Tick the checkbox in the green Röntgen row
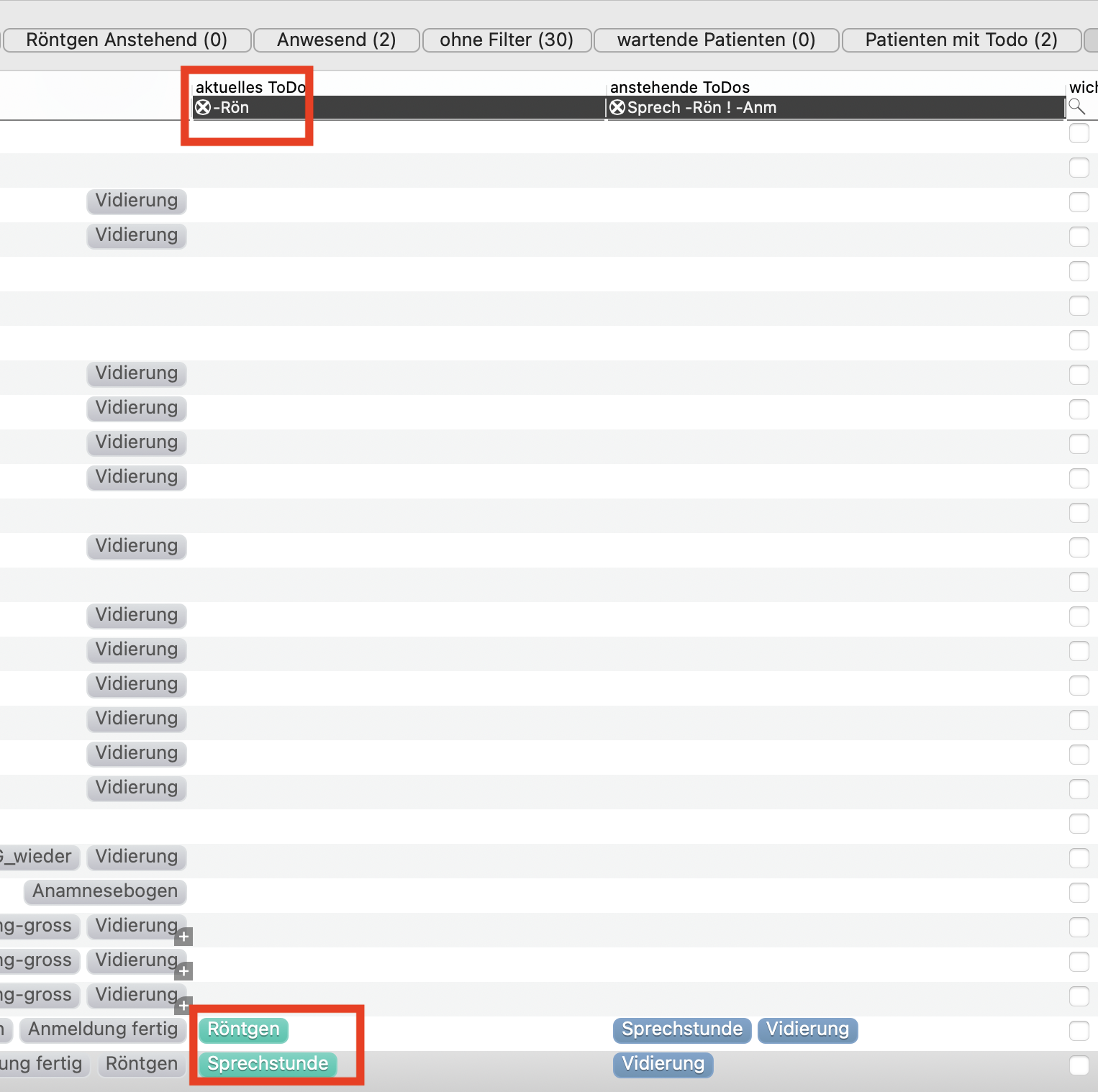Viewport: 1098px width, 1092px height. 1079,1031
